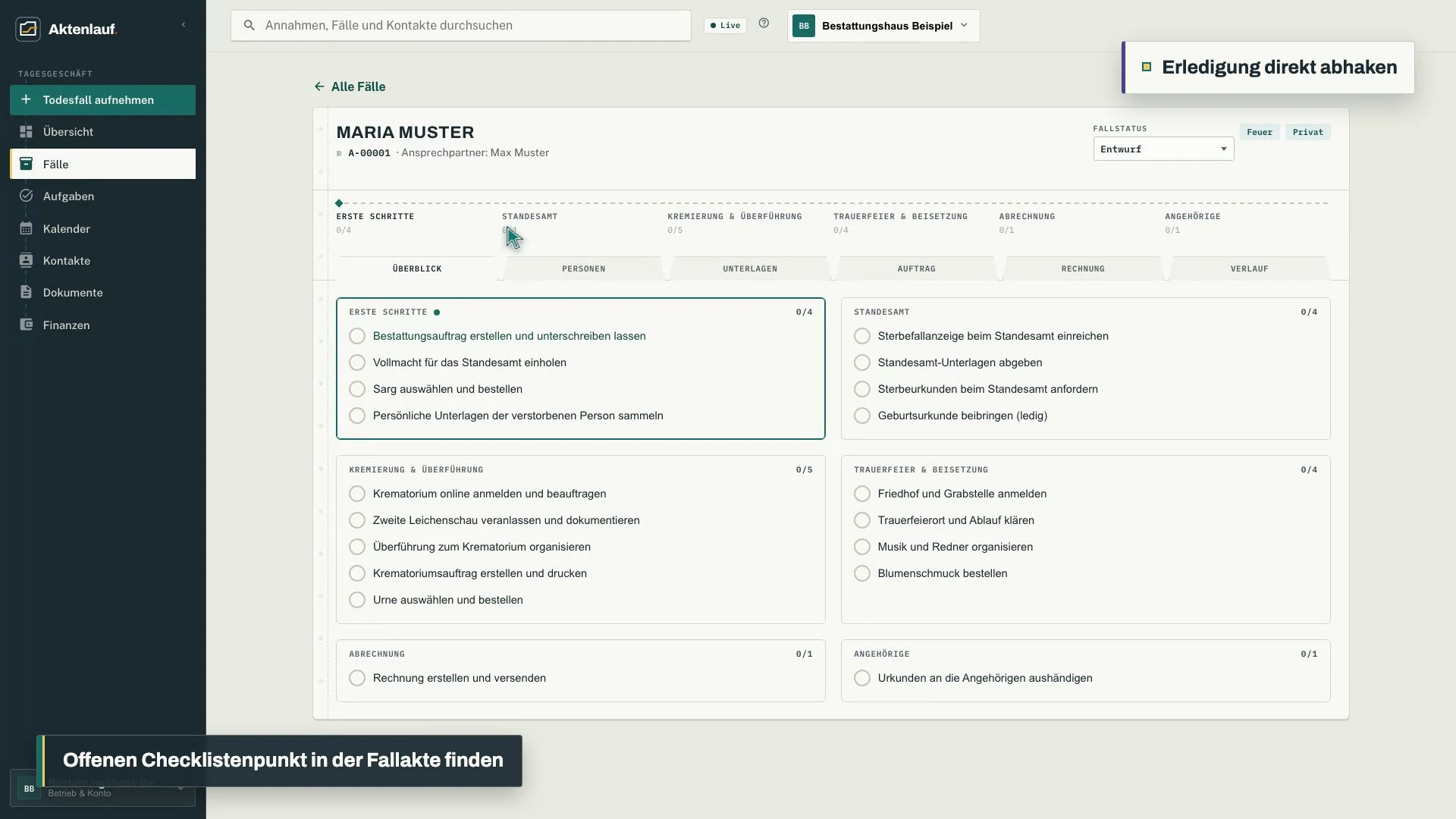Click the Aktenlauf logo icon
The image size is (1456, 819).
28,29
